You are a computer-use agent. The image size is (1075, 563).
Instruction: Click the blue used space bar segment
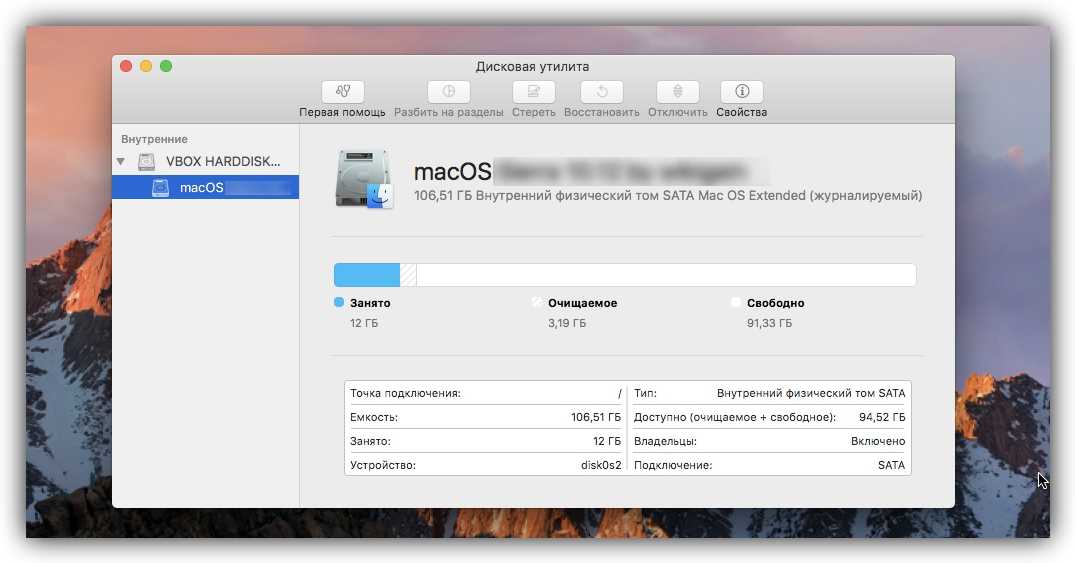click(366, 275)
